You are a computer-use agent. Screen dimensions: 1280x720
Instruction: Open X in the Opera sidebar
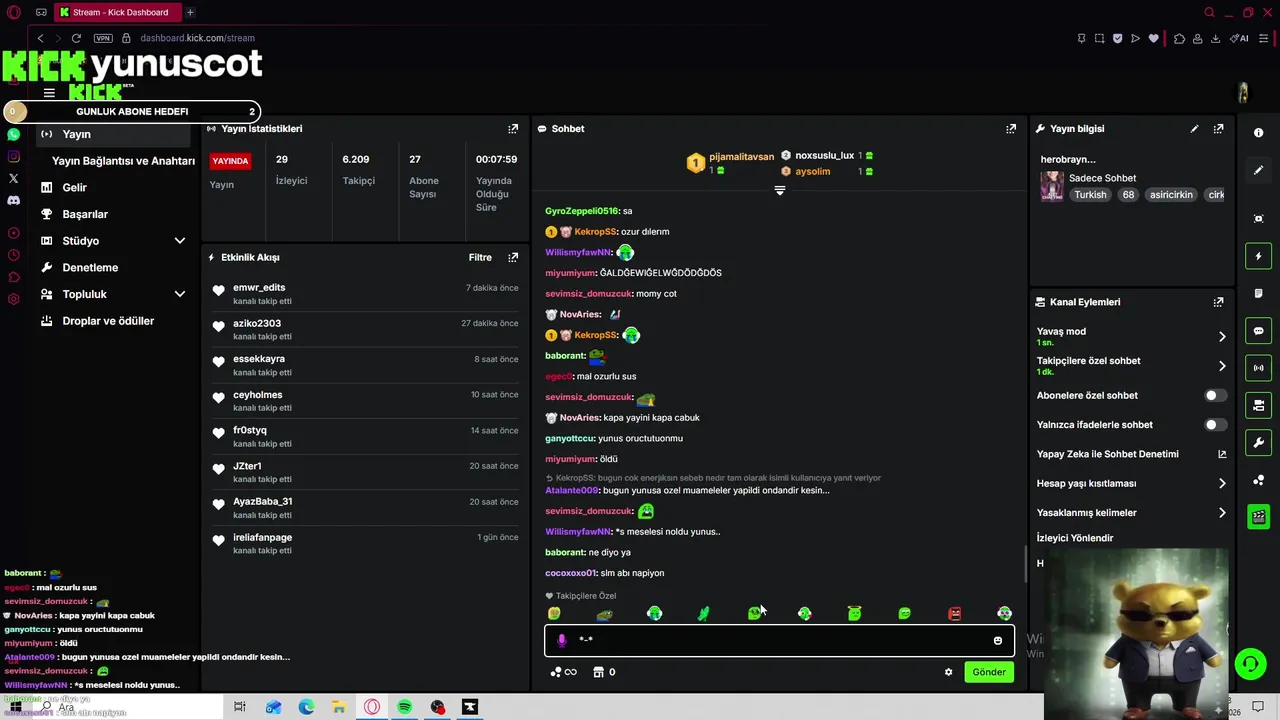click(13, 178)
